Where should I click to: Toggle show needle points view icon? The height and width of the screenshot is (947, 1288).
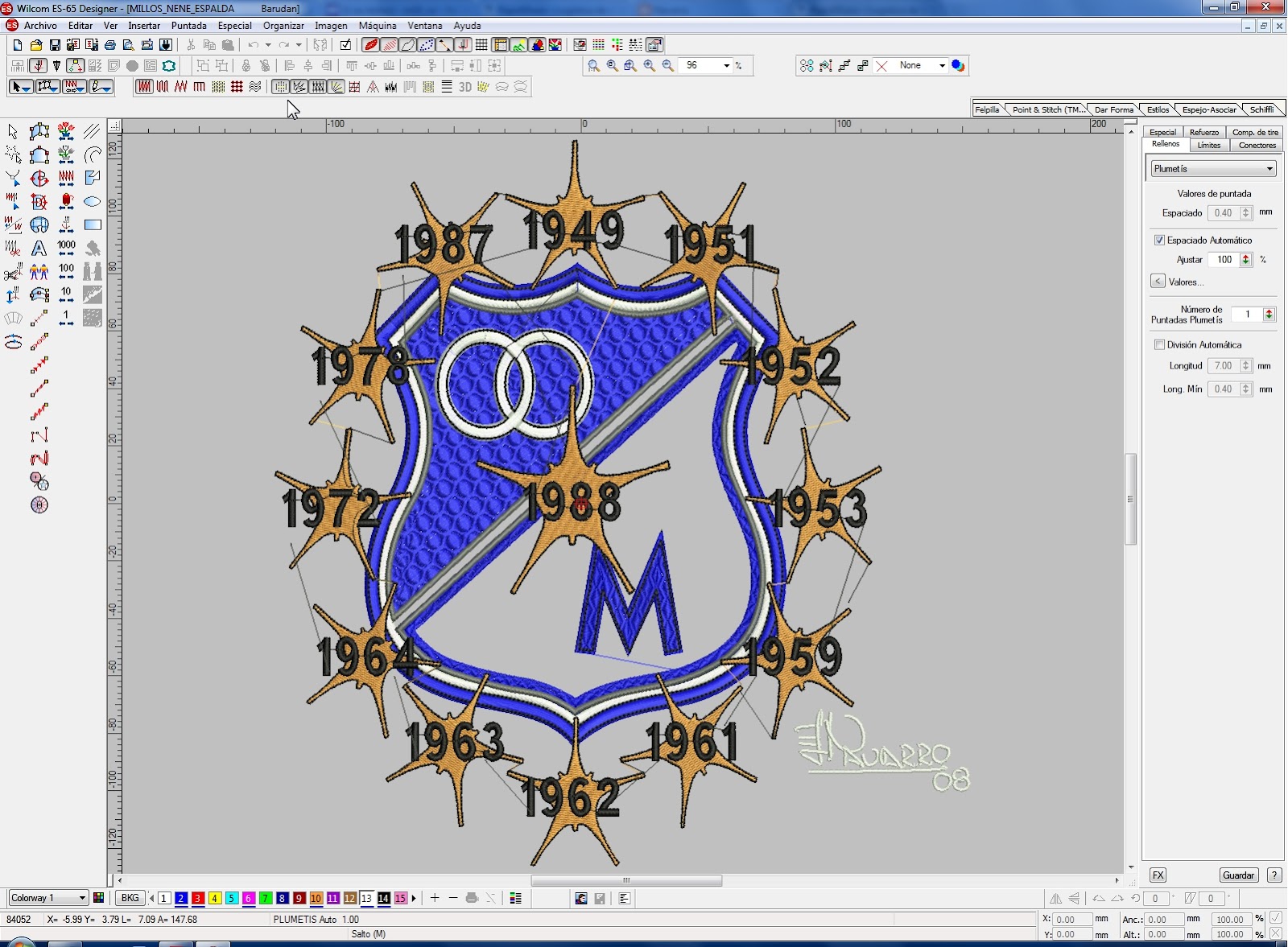point(426,45)
